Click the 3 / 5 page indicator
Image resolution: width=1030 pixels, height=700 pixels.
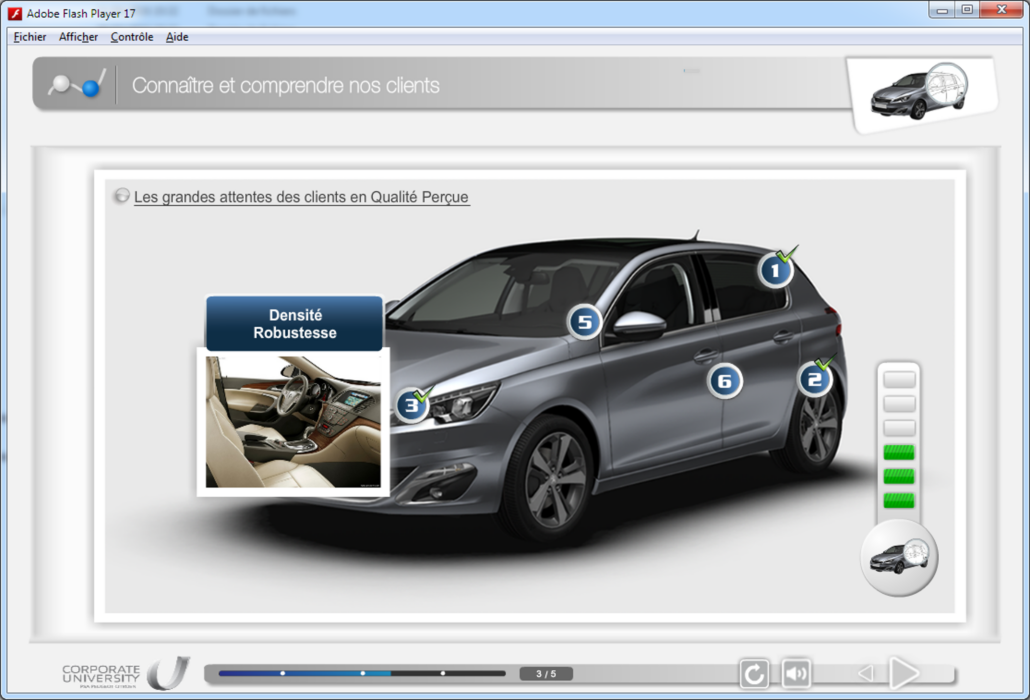(x=546, y=674)
